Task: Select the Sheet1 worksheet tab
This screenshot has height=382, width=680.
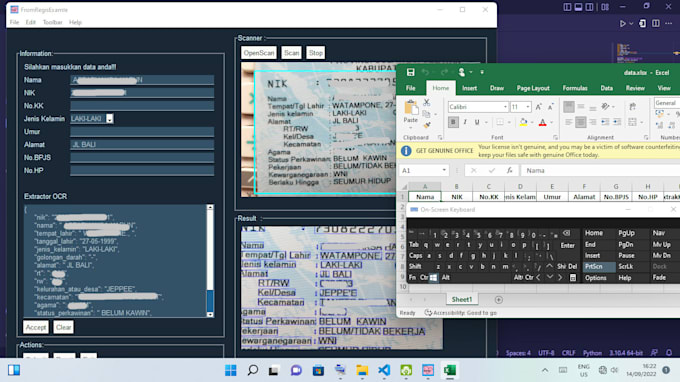Action: 462,300
